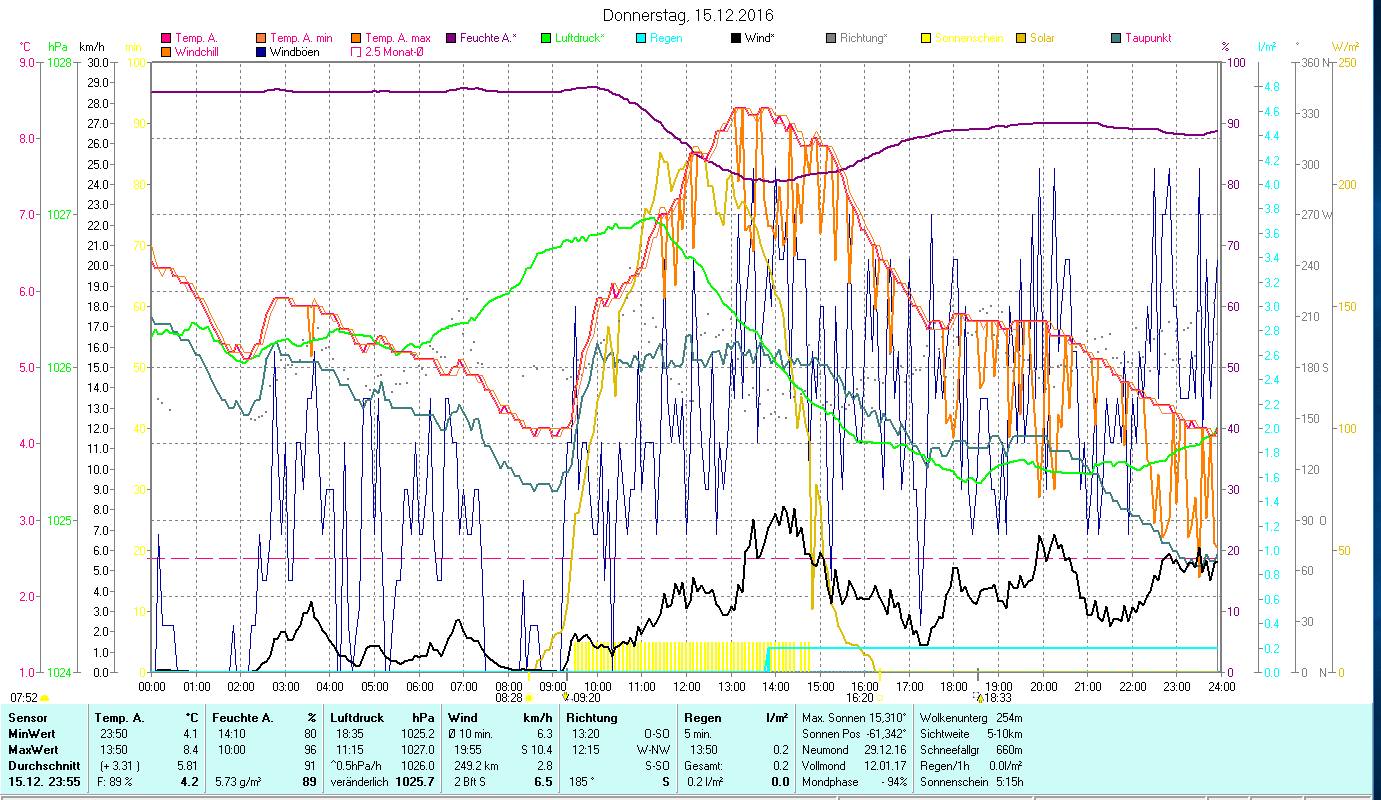Click the green Luftdruck legend square

[x=546, y=39]
